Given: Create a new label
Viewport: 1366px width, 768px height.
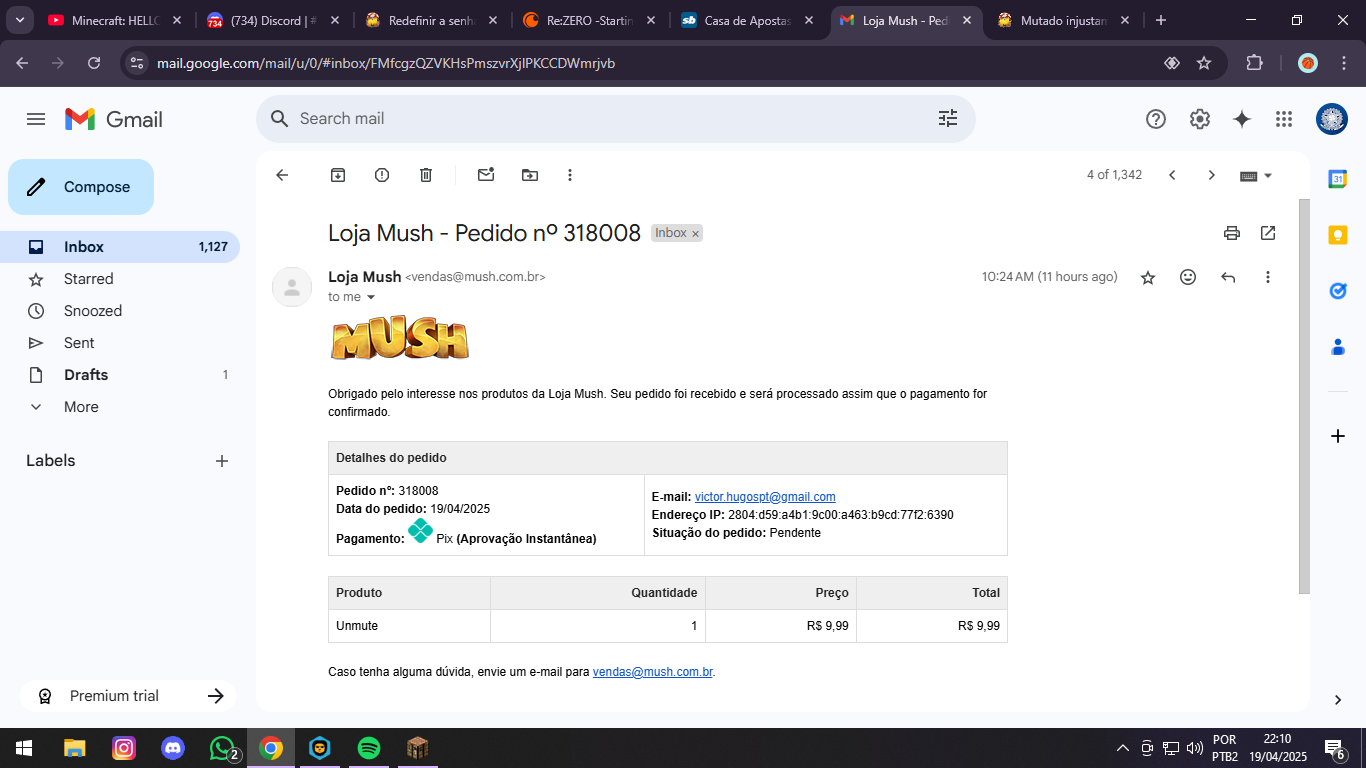Looking at the screenshot, I should click(x=222, y=461).
